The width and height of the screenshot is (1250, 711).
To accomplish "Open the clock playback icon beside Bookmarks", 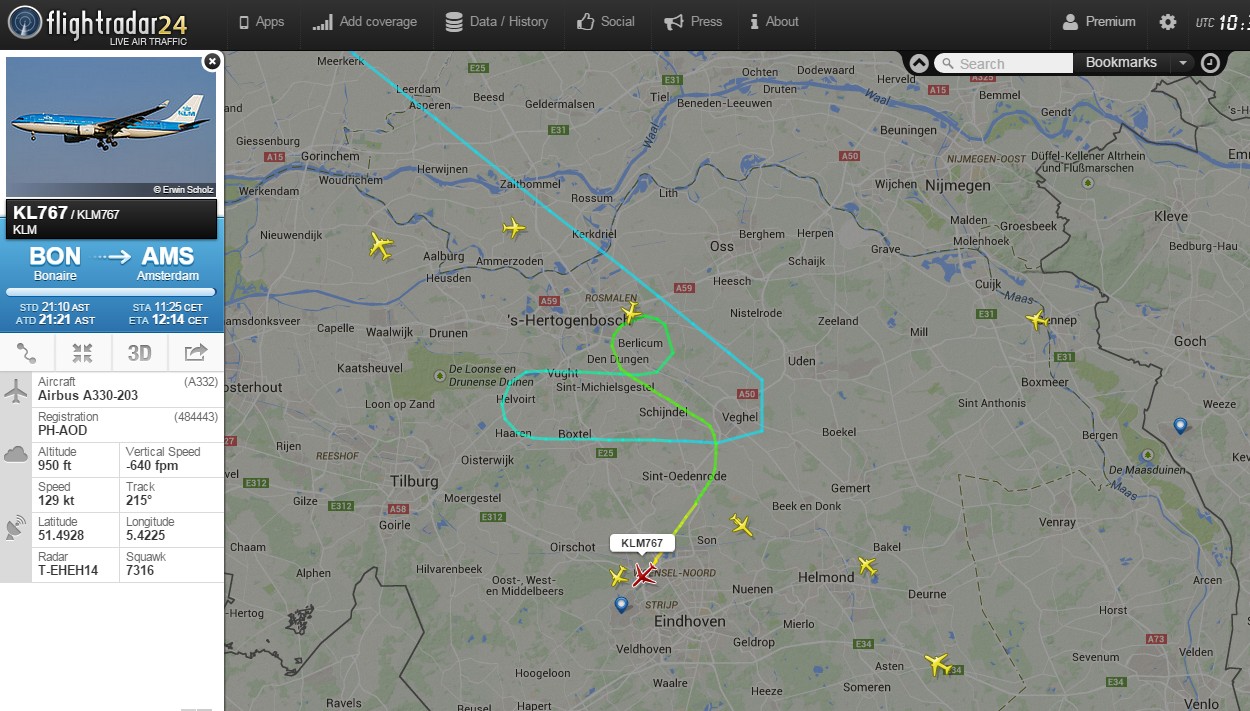I will pos(1210,63).
